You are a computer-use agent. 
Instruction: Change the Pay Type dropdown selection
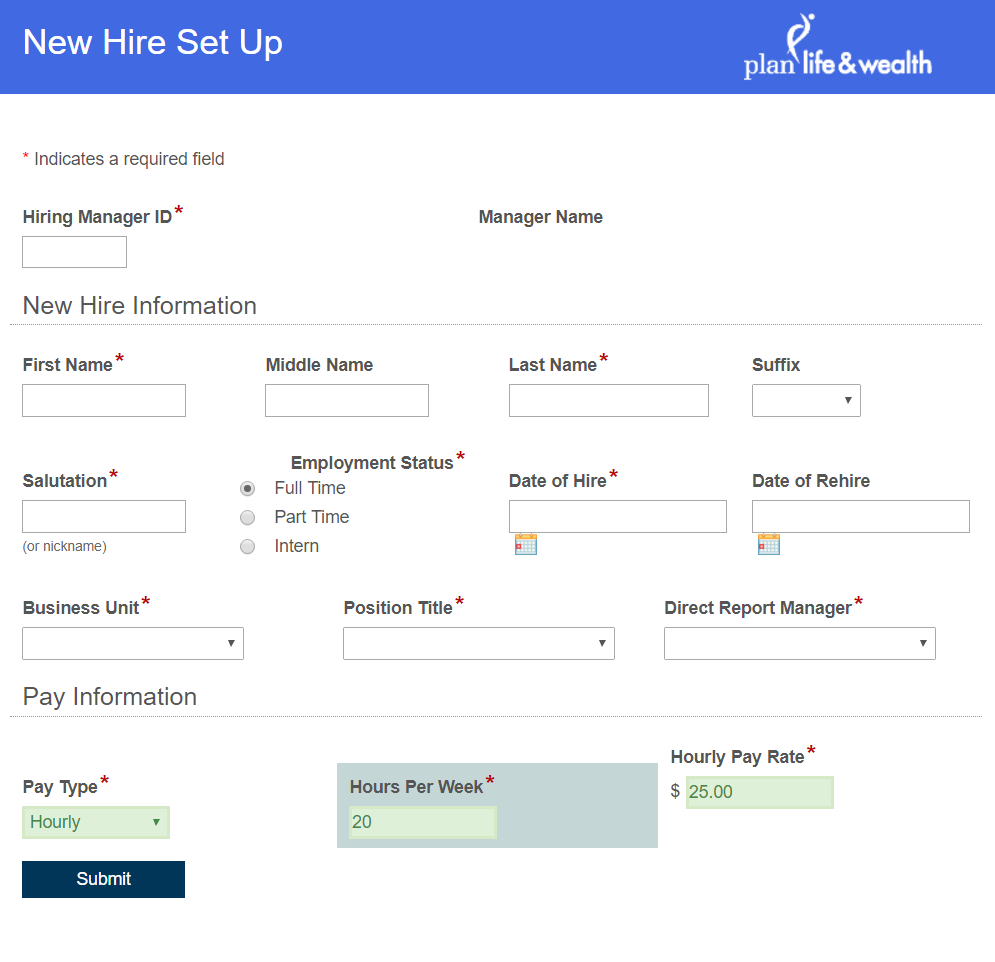pyautogui.click(x=96, y=822)
